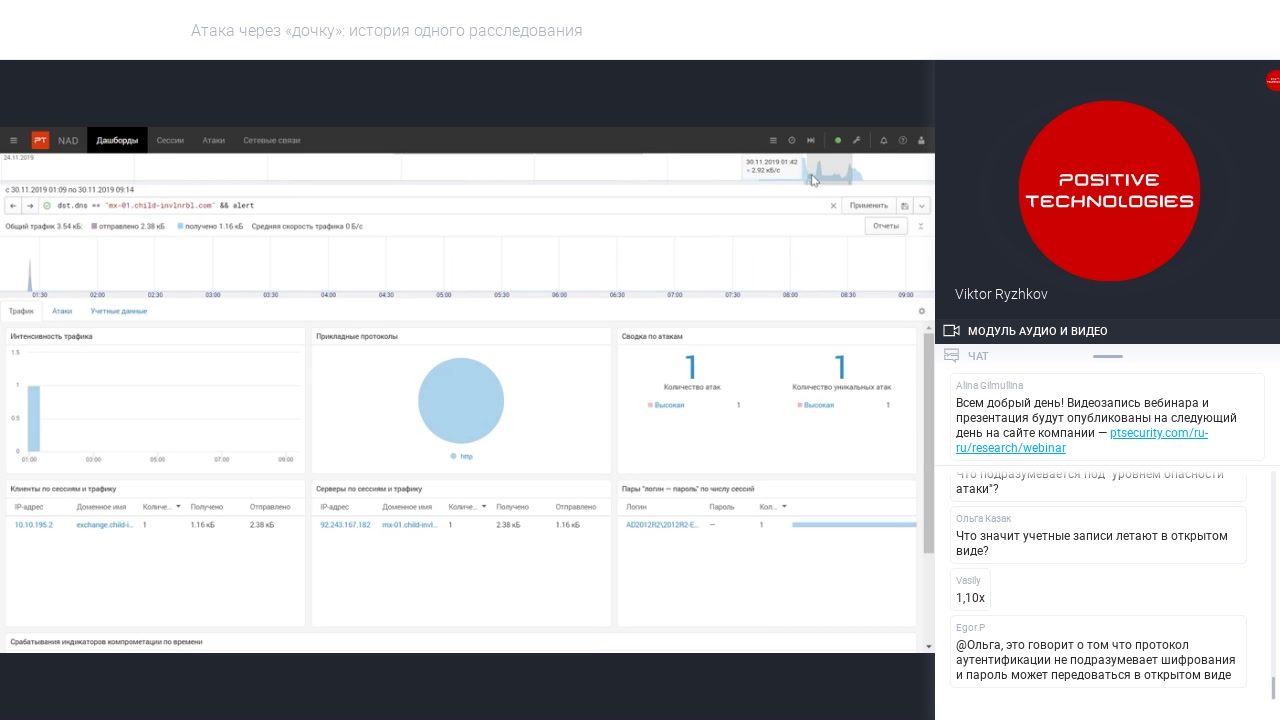
Task: Open the wrench settings icon
Action: 857,140
